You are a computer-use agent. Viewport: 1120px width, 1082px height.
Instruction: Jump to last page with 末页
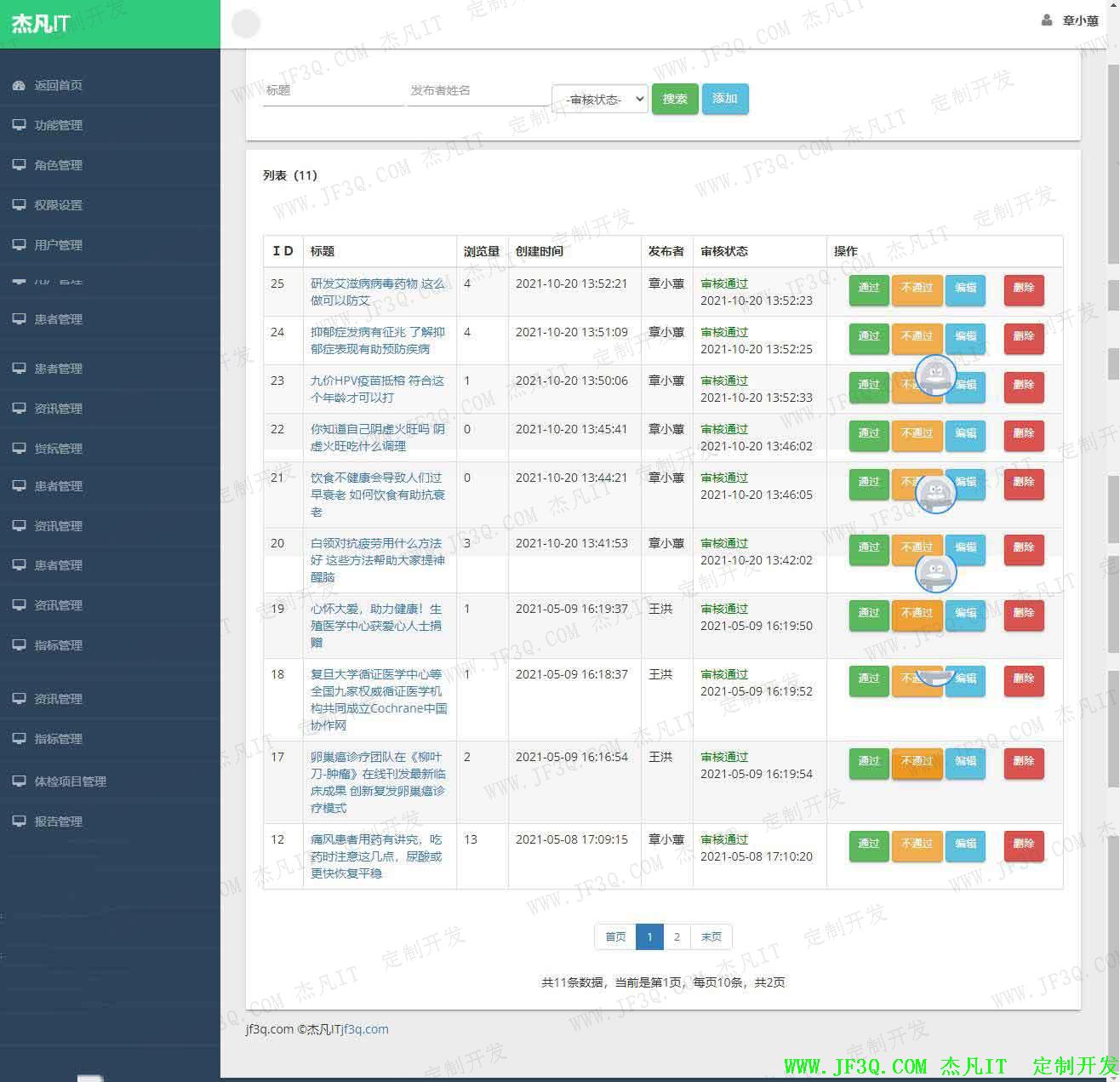711,936
